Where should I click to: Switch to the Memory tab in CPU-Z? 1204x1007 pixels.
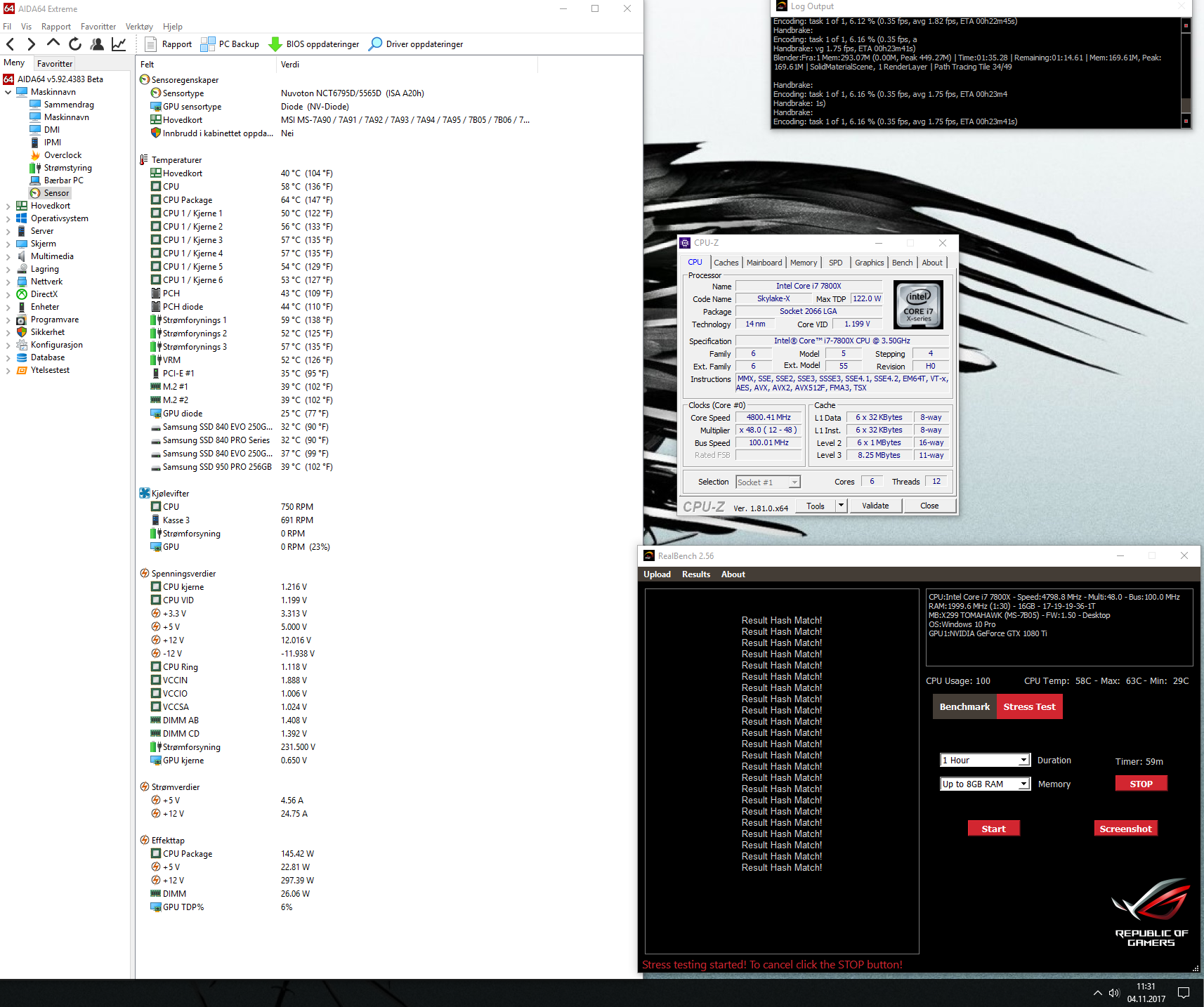click(x=804, y=263)
